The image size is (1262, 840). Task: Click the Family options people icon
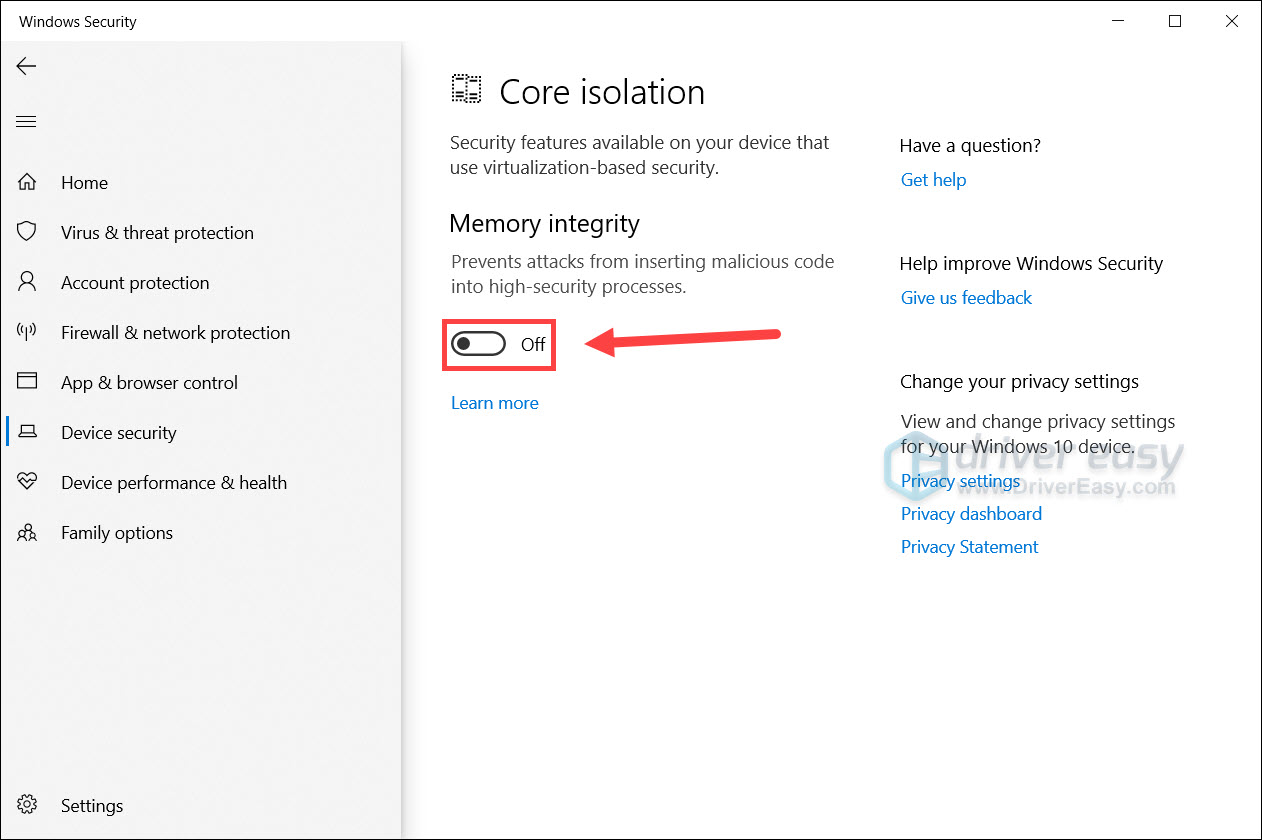point(27,533)
